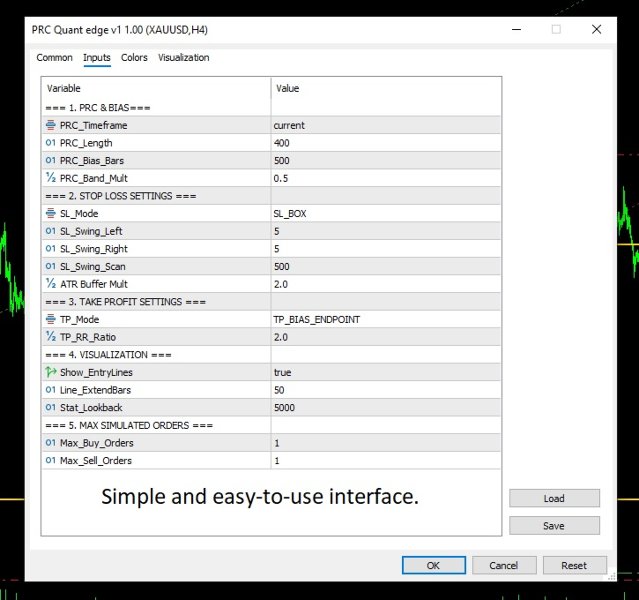Open the SL_Mode SL_BOX dropdown
The height and width of the screenshot is (600, 639).
click(385, 214)
